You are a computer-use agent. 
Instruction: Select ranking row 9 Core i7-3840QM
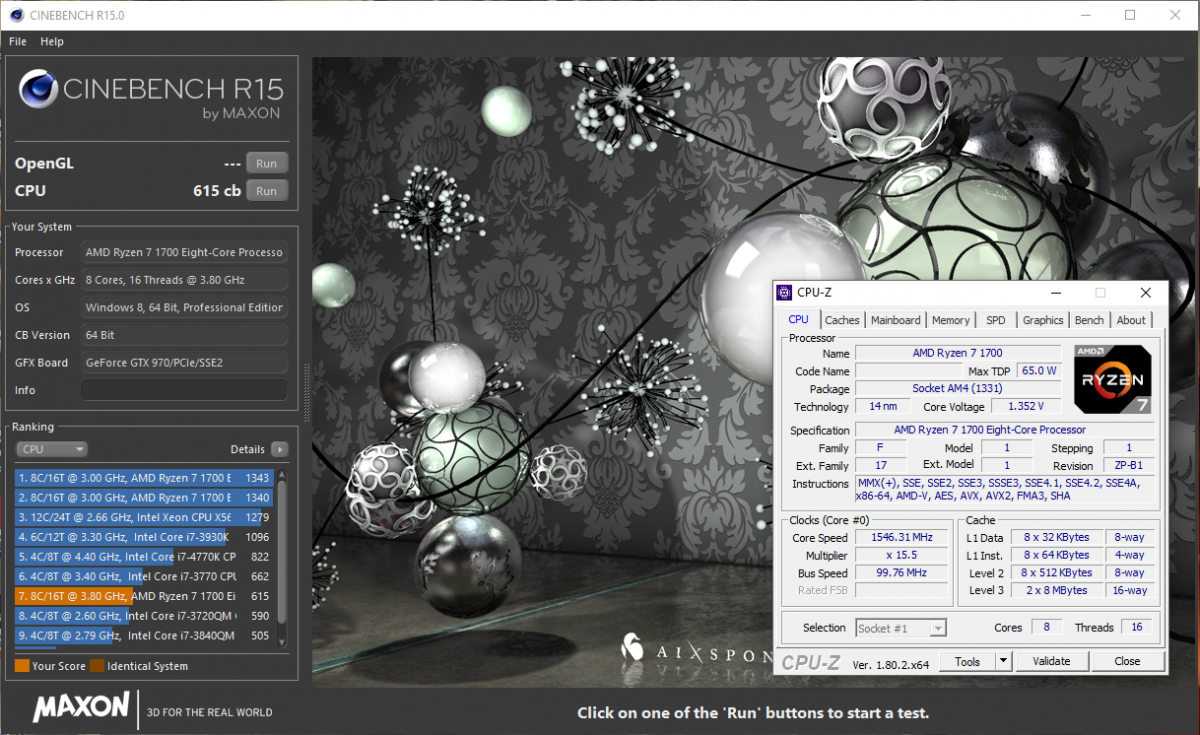point(144,635)
